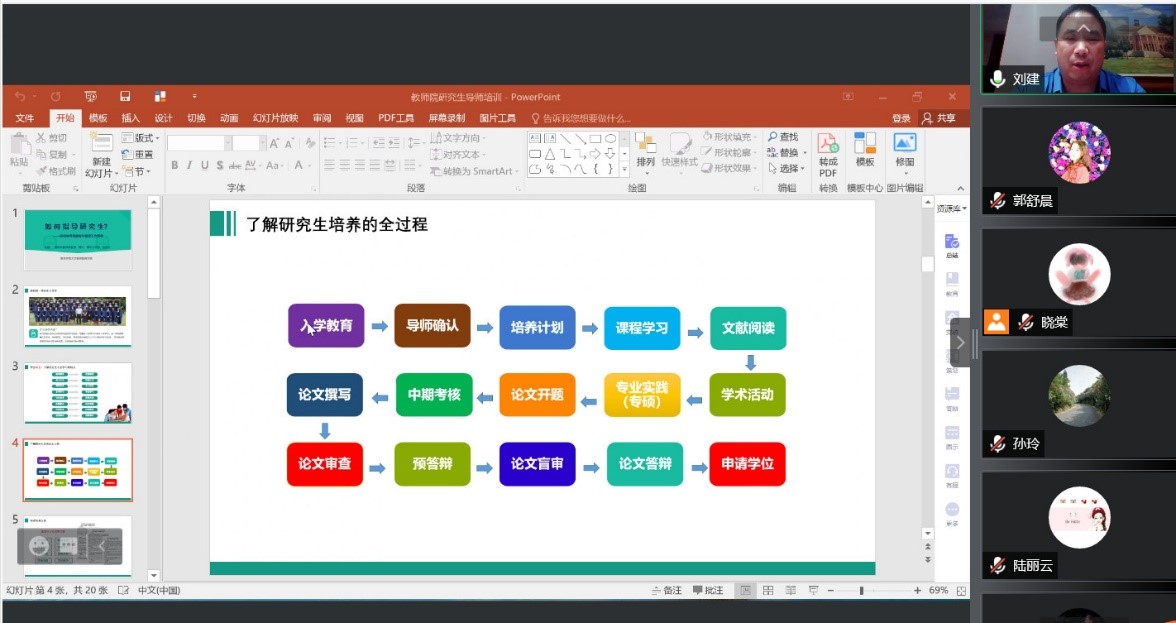Open the 幻灯片放映 slideshow tab
This screenshot has width=1176, height=623.
pos(275,118)
